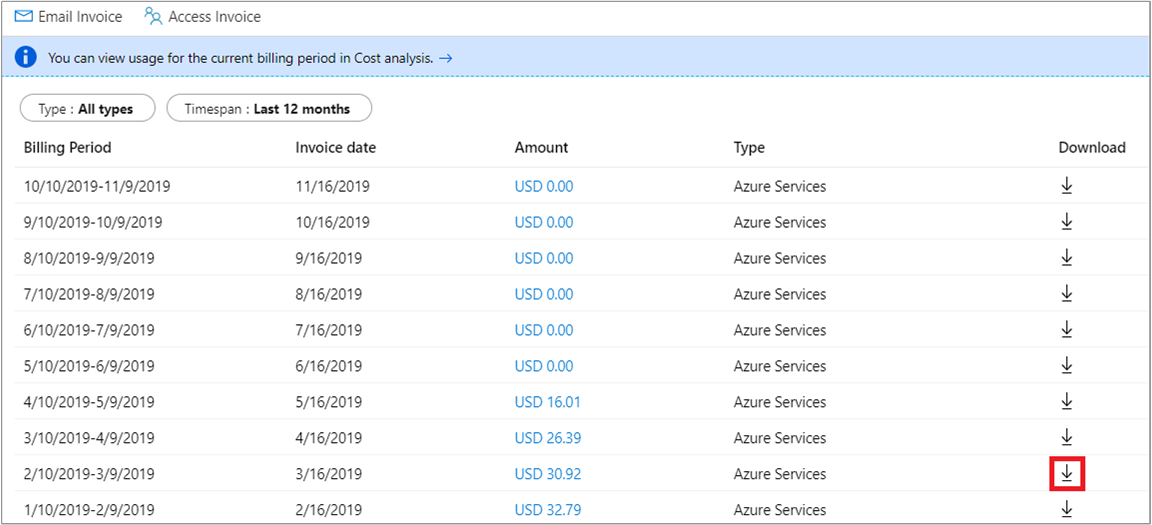Open Access Invoice option
1152x525 pixels.
pyautogui.click(x=202, y=17)
